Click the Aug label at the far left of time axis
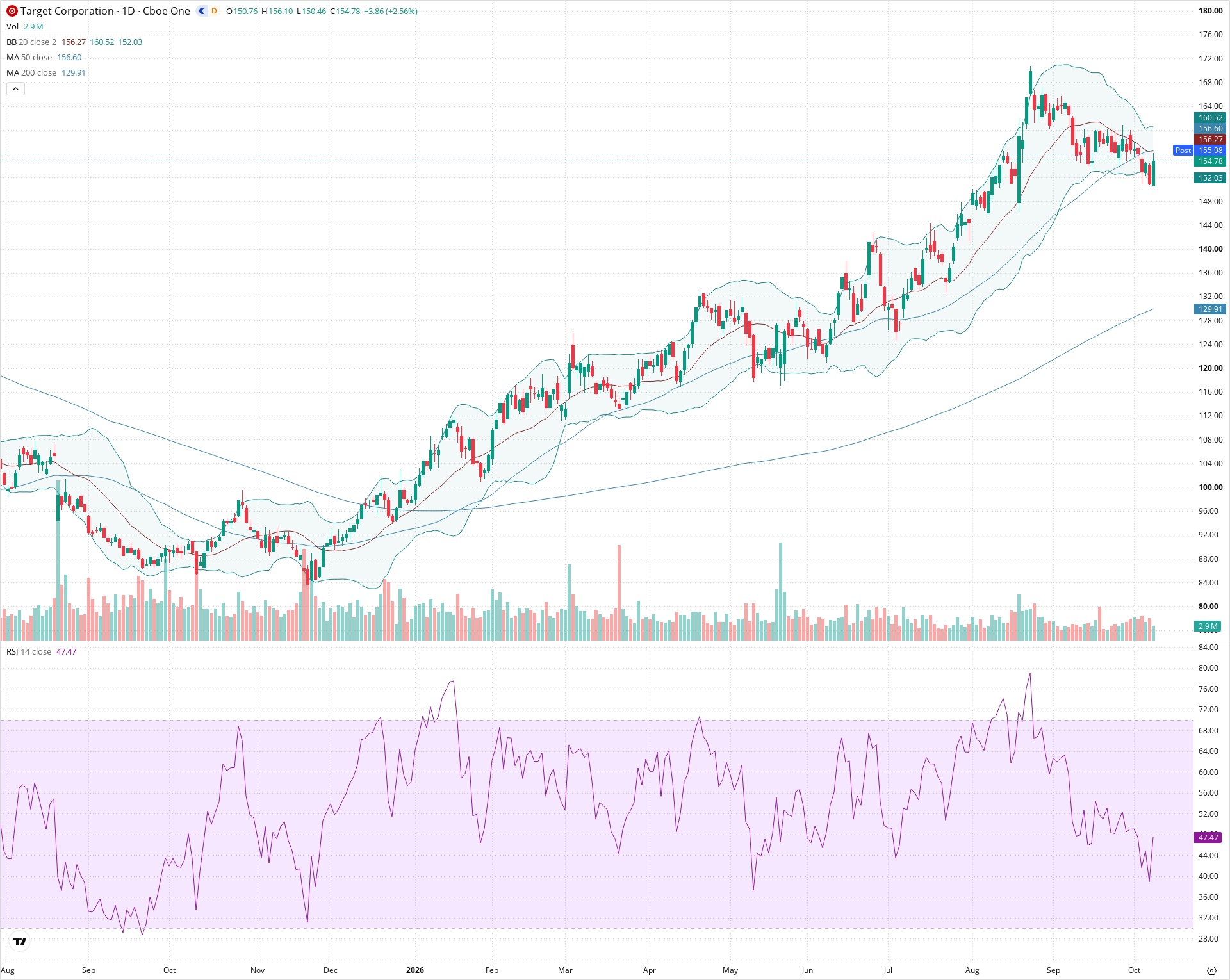Screen dimensions: 1230x980 8,970
